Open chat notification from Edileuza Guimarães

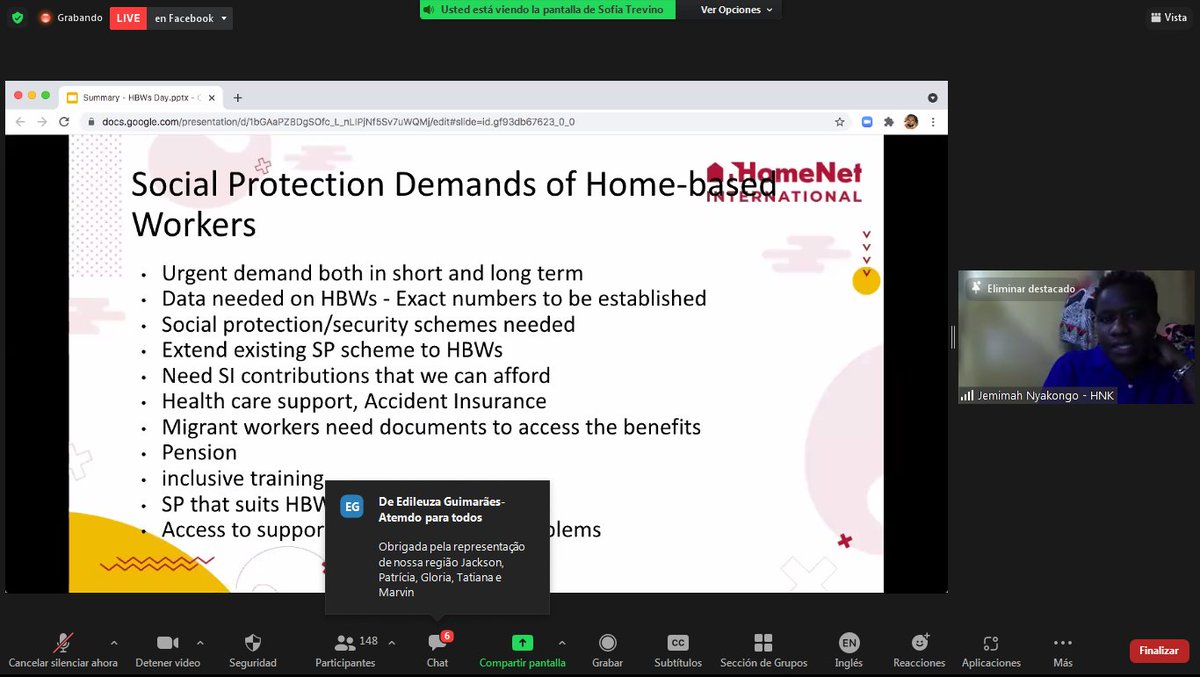(438, 547)
